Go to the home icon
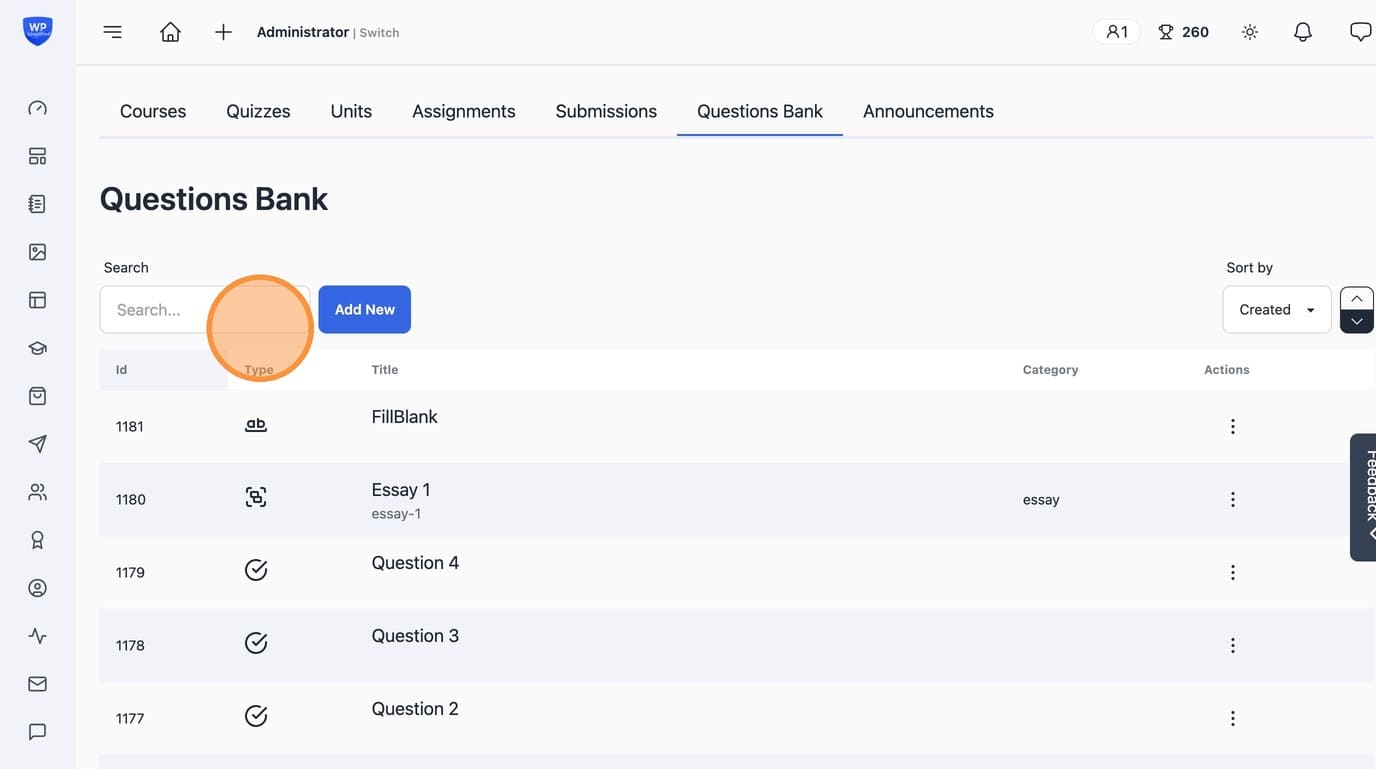Image resolution: width=1376 pixels, height=769 pixels. 170,32
